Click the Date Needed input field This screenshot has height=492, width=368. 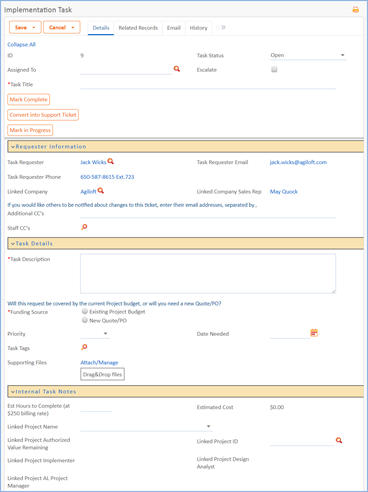[290, 334]
